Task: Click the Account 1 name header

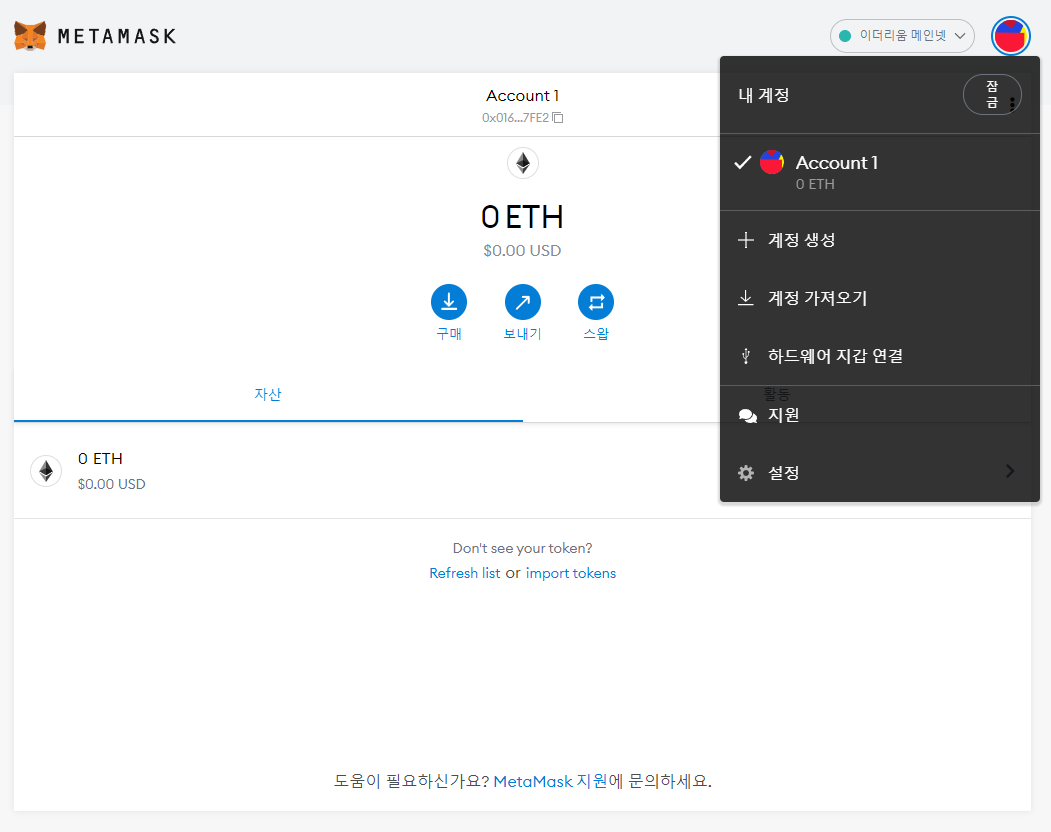Action: [x=523, y=96]
